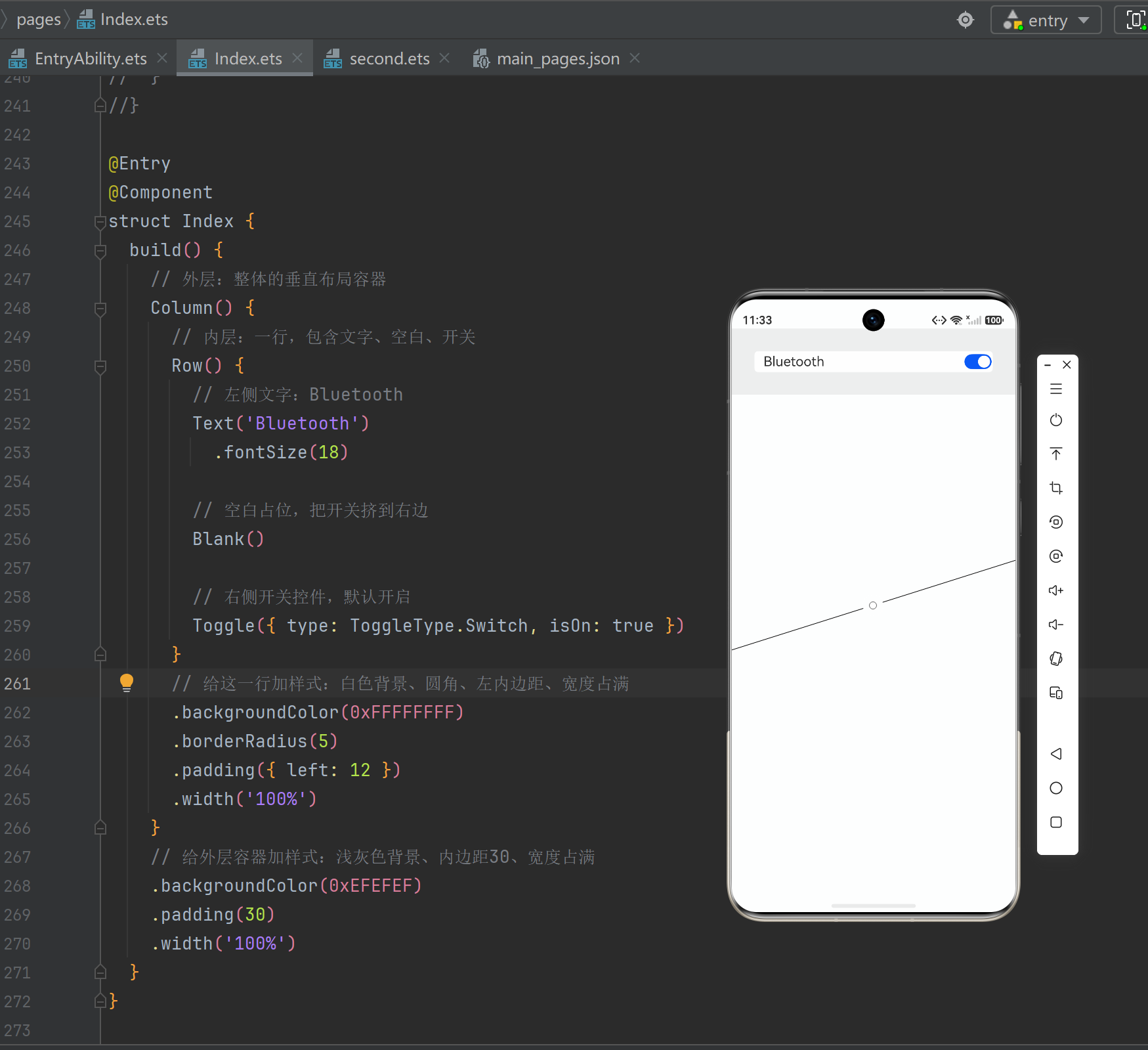The width and height of the screenshot is (1148, 1050).
Task: Tap the Bluetooth label in the emulator
Action: [x=794, y=362]
